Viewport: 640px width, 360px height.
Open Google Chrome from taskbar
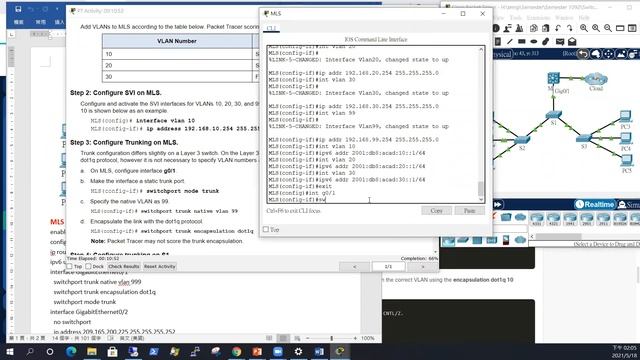point(236,351)
